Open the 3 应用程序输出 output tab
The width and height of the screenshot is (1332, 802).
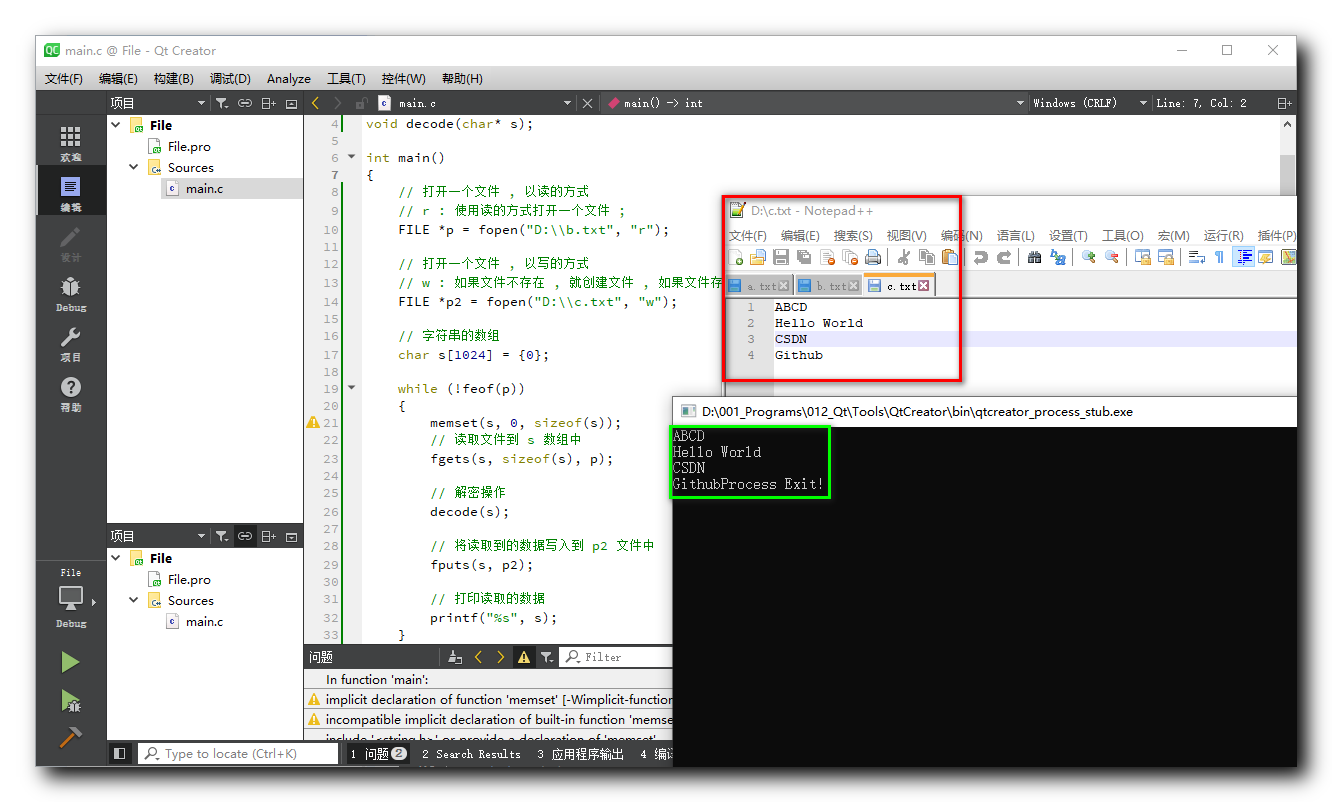580,754
